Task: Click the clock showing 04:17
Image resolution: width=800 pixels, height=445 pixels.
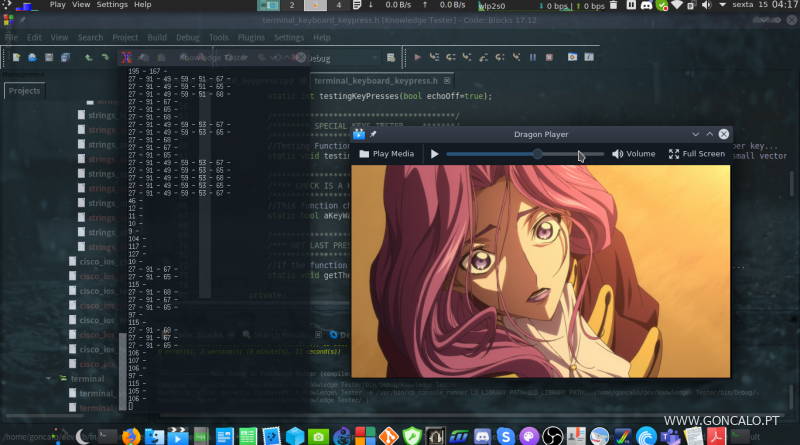Action: click(785, 5)
